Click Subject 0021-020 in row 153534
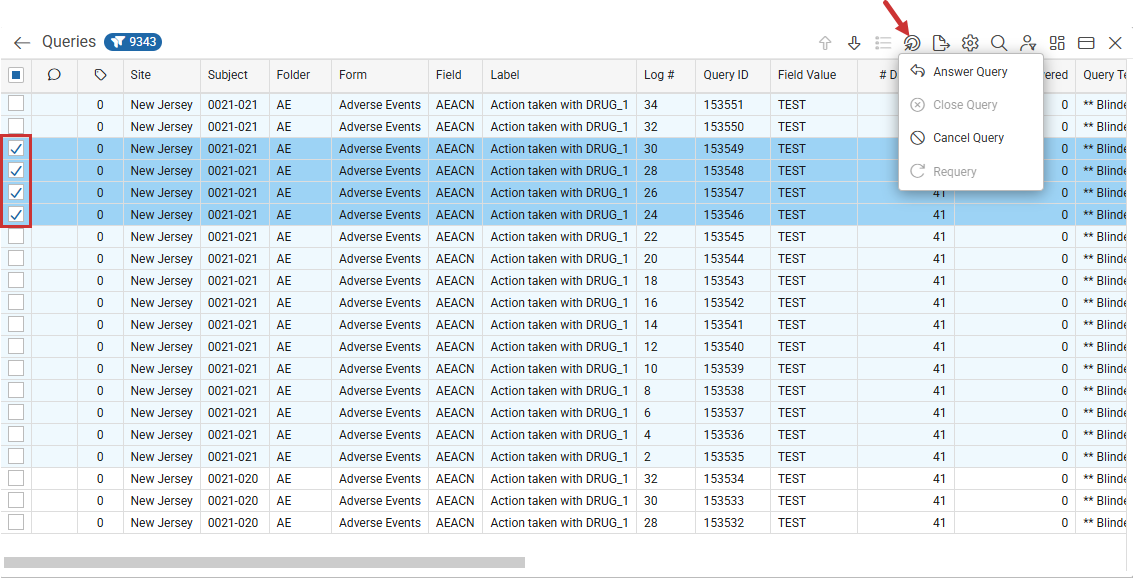The image size is (1133, 578). 233,478
